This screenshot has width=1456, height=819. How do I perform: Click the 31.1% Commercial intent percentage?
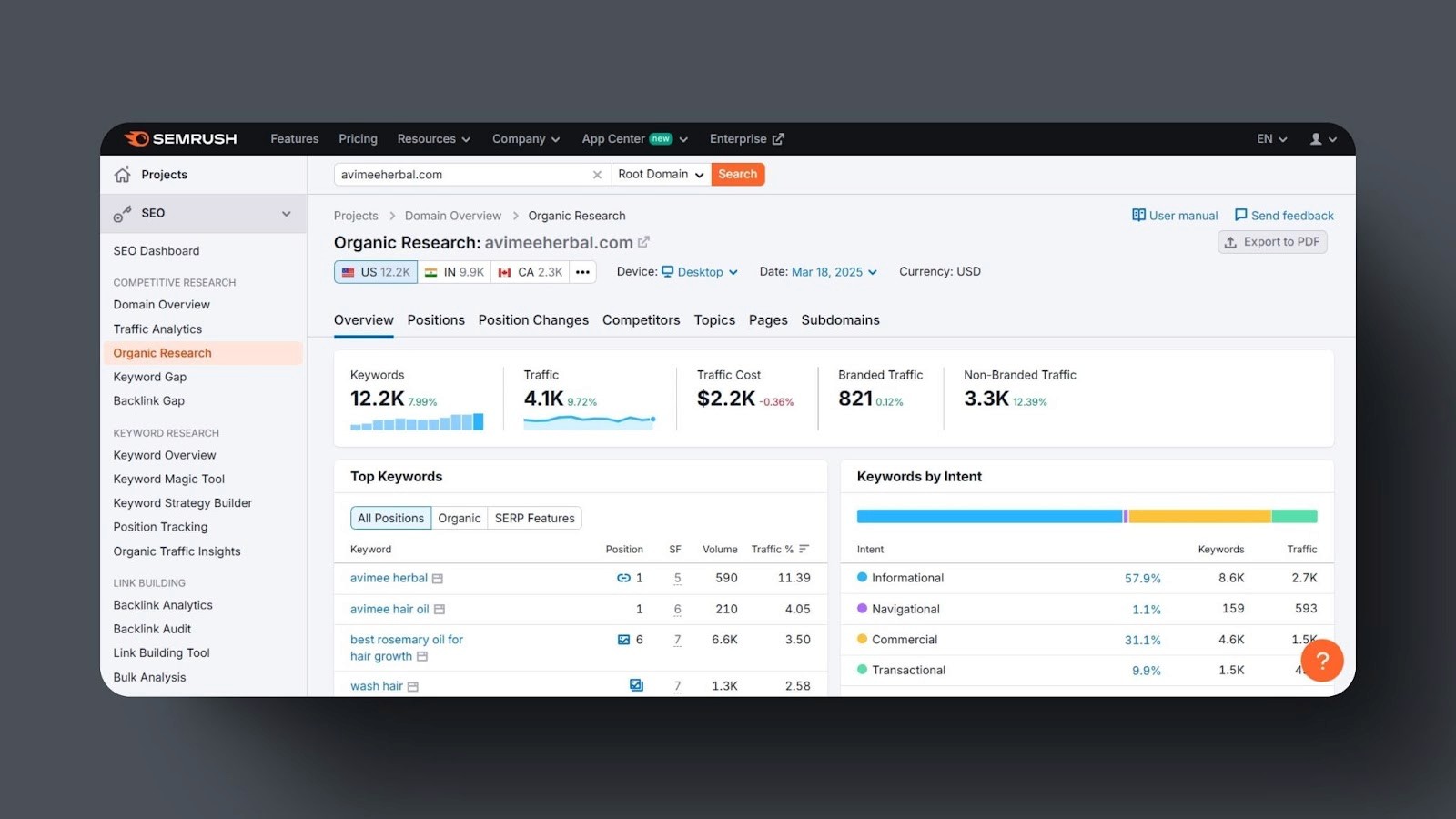(1143, 641)
